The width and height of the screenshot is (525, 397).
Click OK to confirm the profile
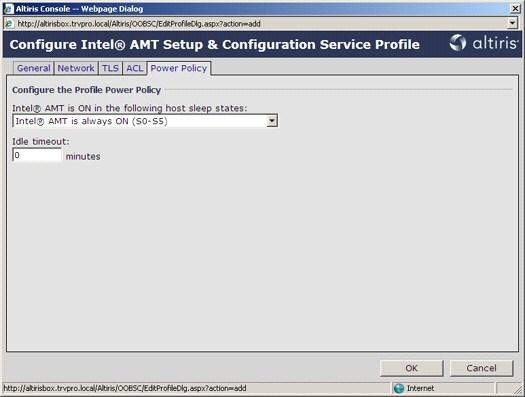[411, 368]
